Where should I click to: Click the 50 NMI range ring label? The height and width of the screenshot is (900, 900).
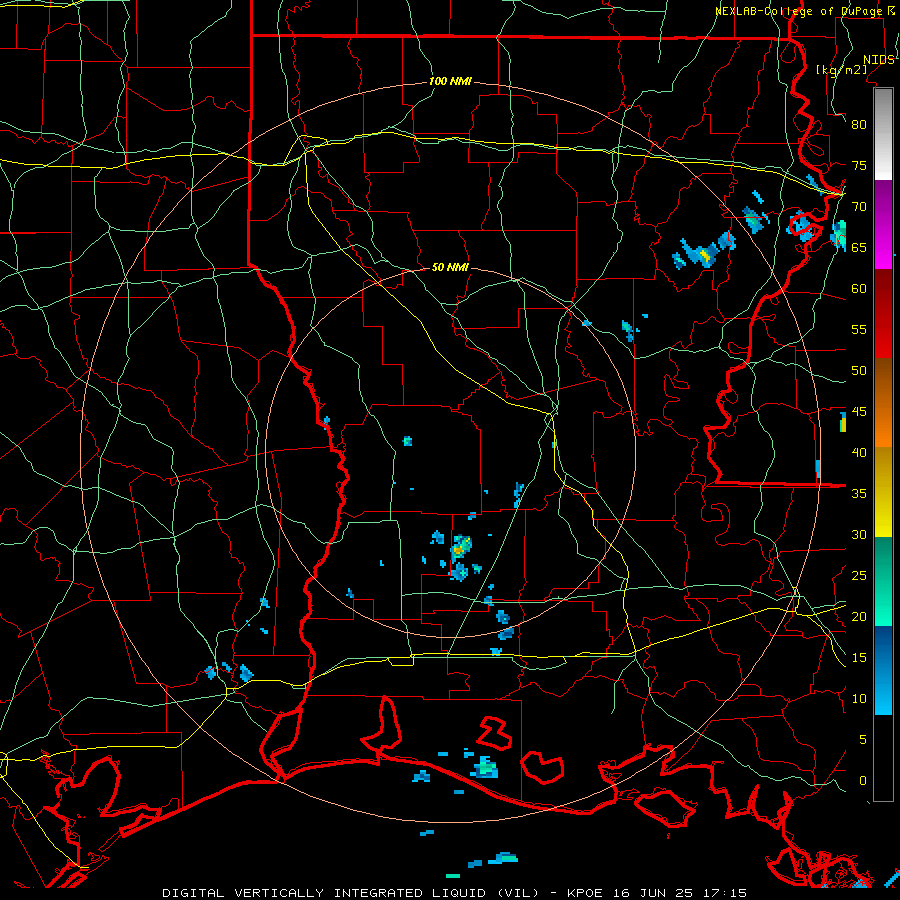(x=450, y=267)
